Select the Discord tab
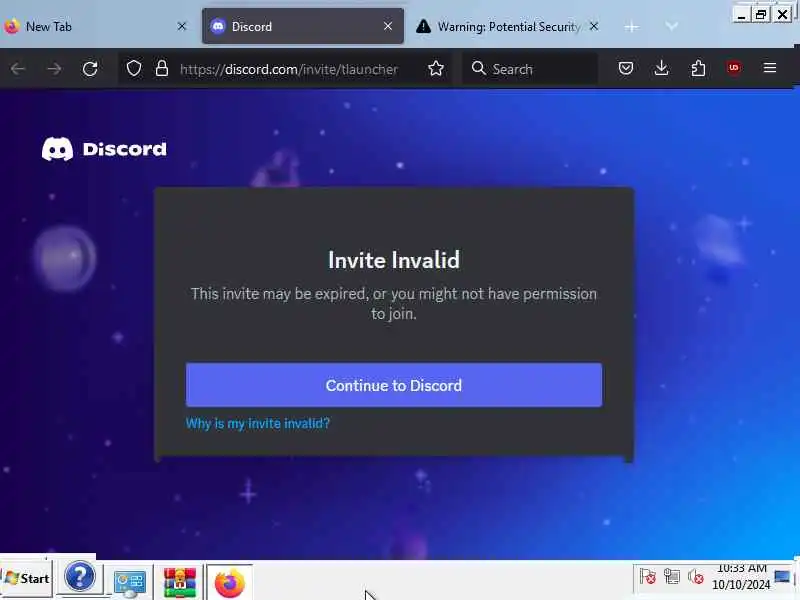The image size is (800, 600). (303, 26)
